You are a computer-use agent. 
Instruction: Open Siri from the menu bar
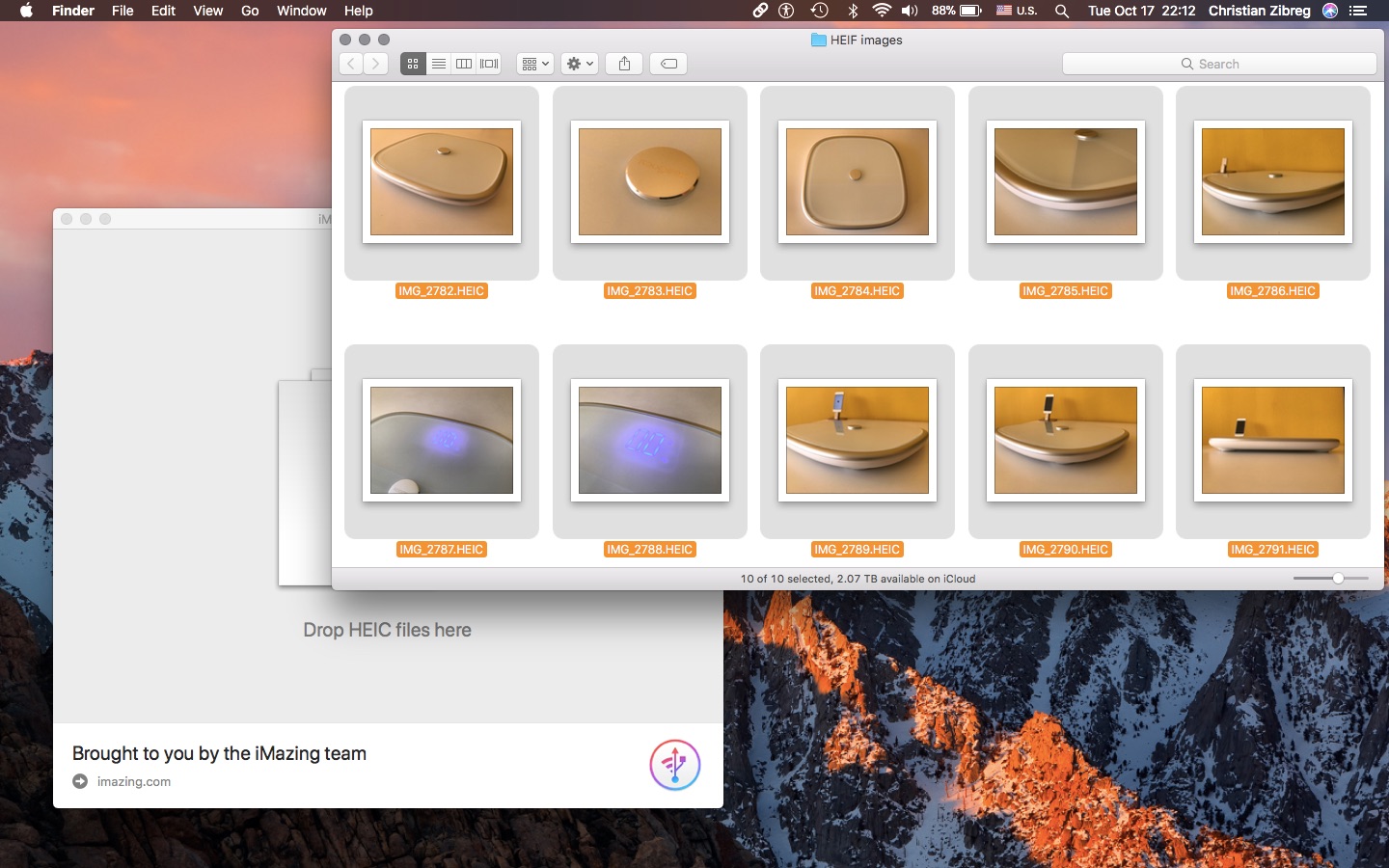click(x=1330, y=11)
